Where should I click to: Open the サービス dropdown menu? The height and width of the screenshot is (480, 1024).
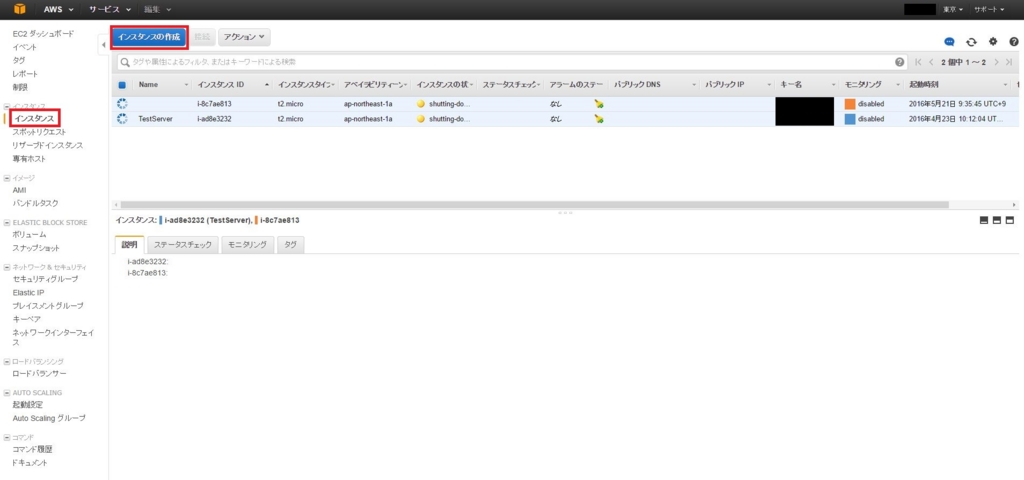(x=110, y=10)
